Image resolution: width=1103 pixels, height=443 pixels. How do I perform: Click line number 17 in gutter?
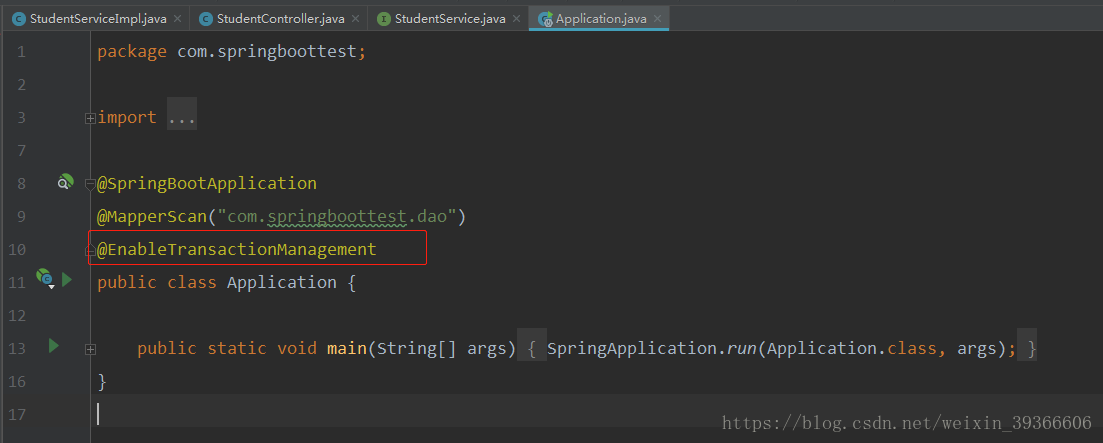coord(17,414)
